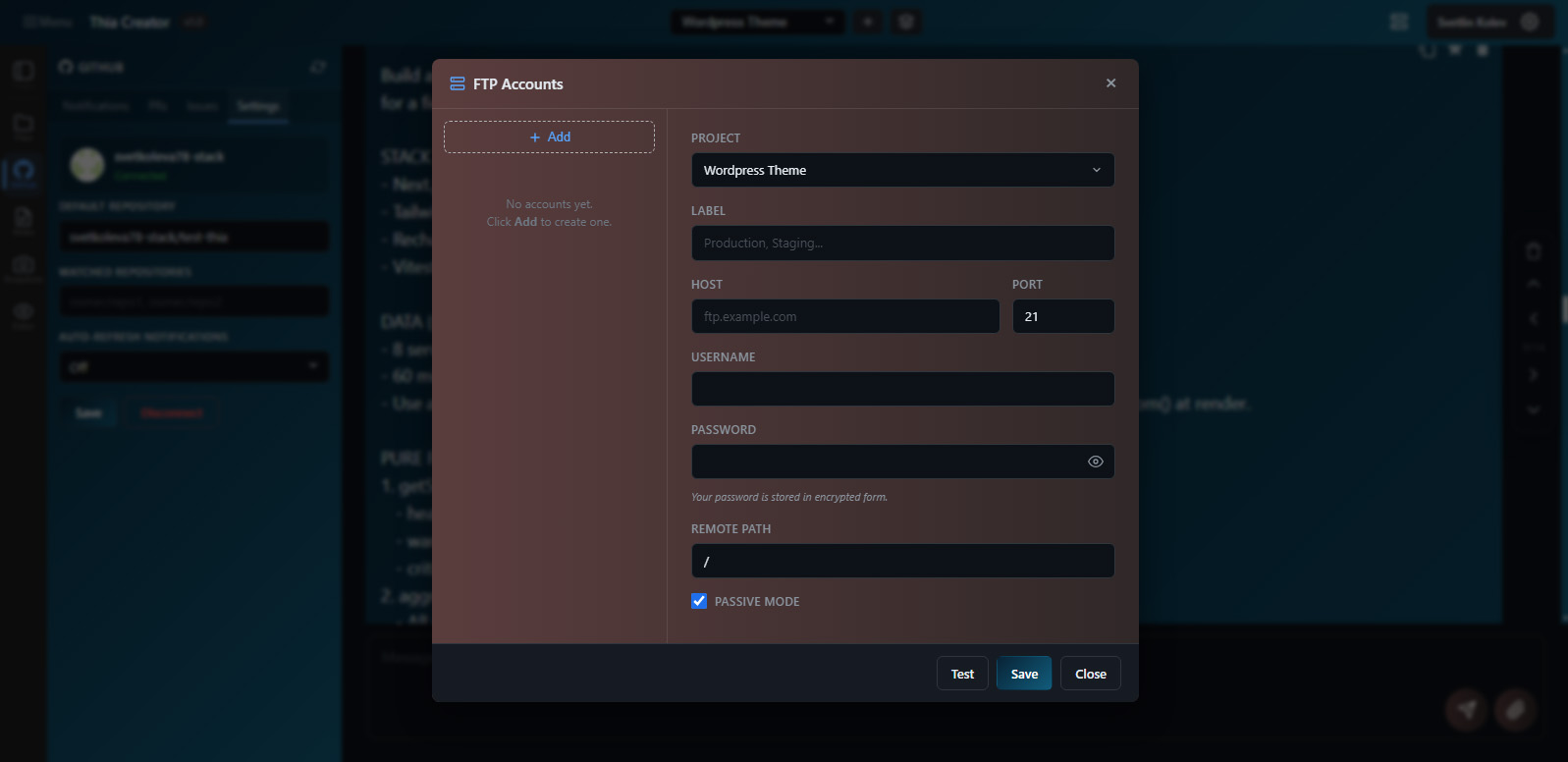Add a new FTP account
The width and height of the screenshot is (1568, 762).
click(549, 136)
